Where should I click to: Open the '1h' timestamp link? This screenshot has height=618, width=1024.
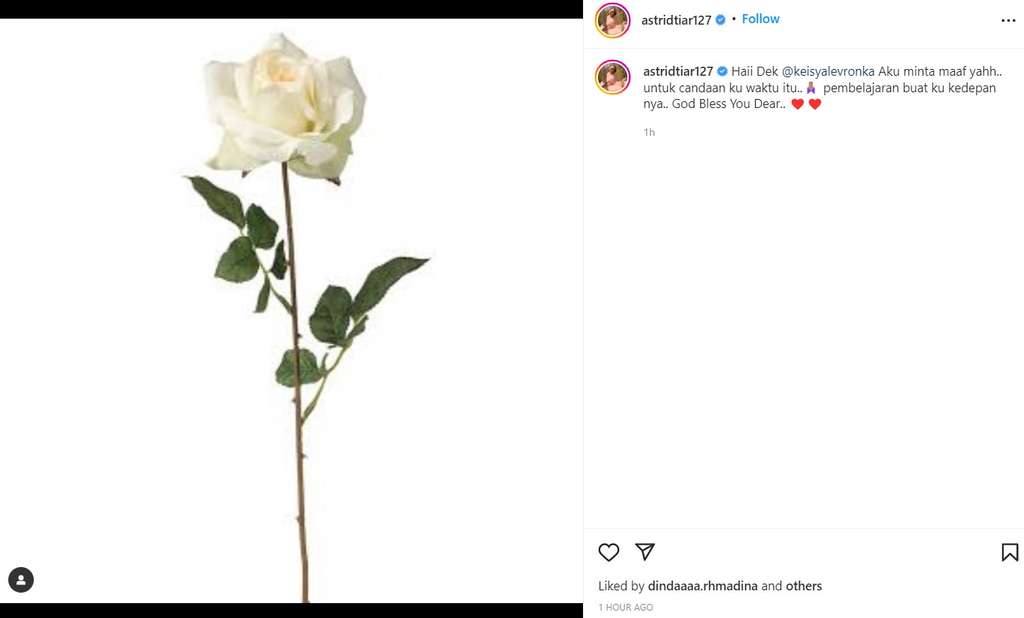click(x=647, y=131)
